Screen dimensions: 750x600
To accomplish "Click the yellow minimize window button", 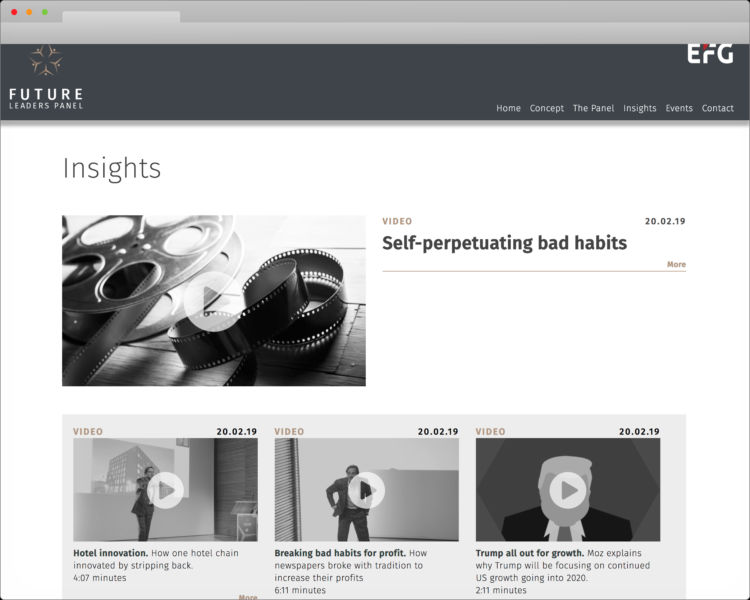I will [29, 12].
